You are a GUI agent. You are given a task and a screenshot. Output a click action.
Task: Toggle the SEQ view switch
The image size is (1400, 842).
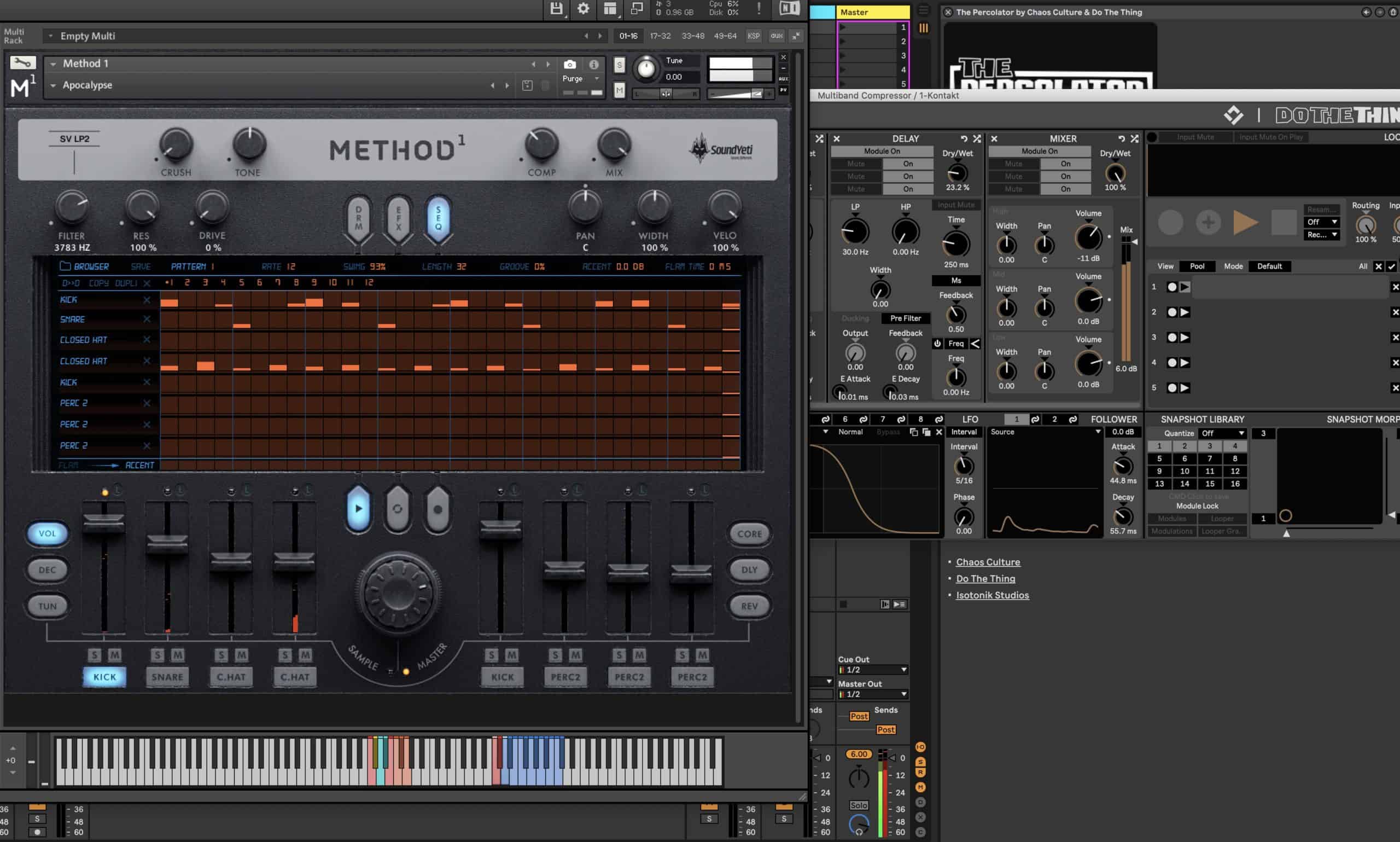438,219
